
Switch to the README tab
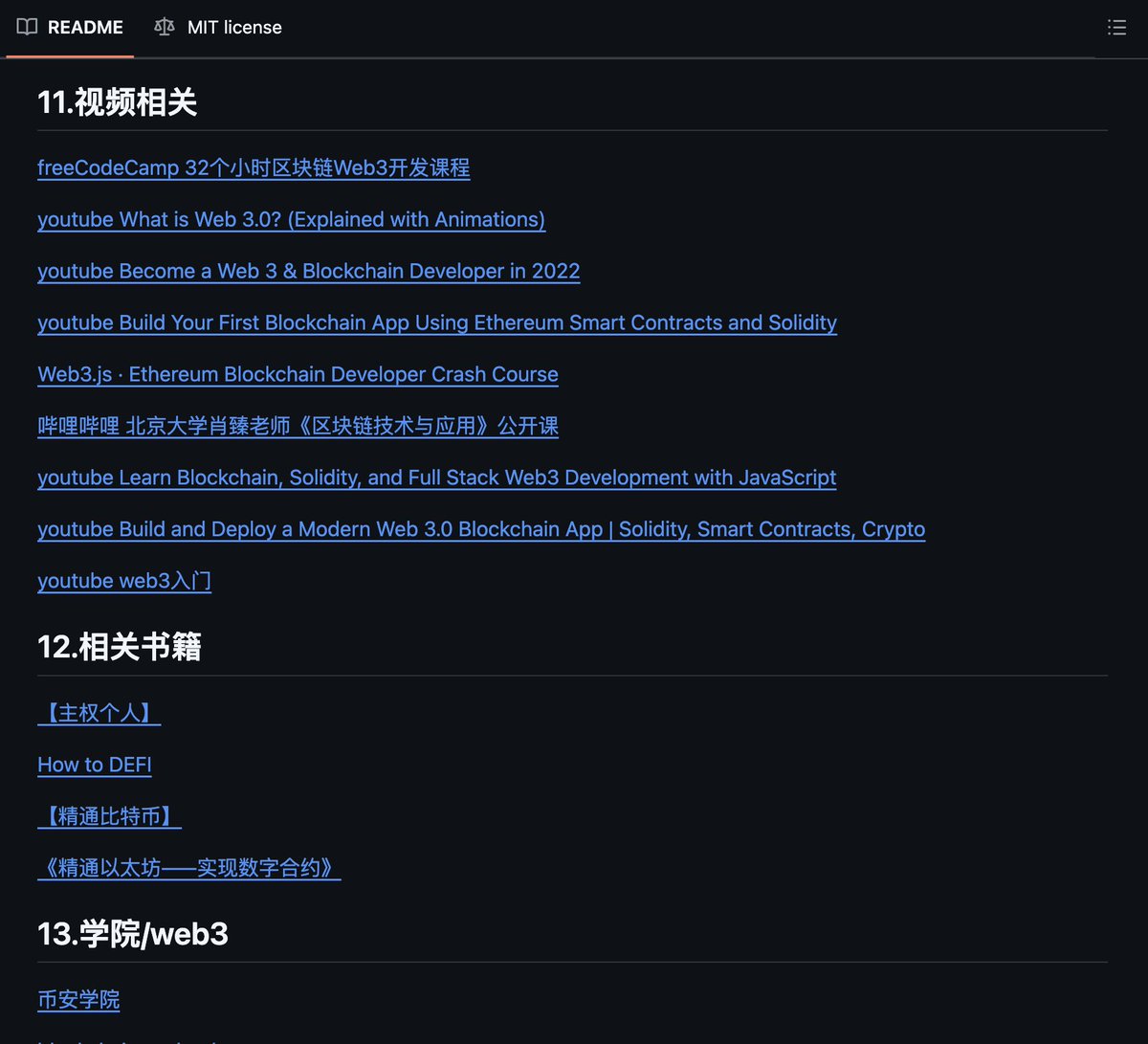coord(70,28)
